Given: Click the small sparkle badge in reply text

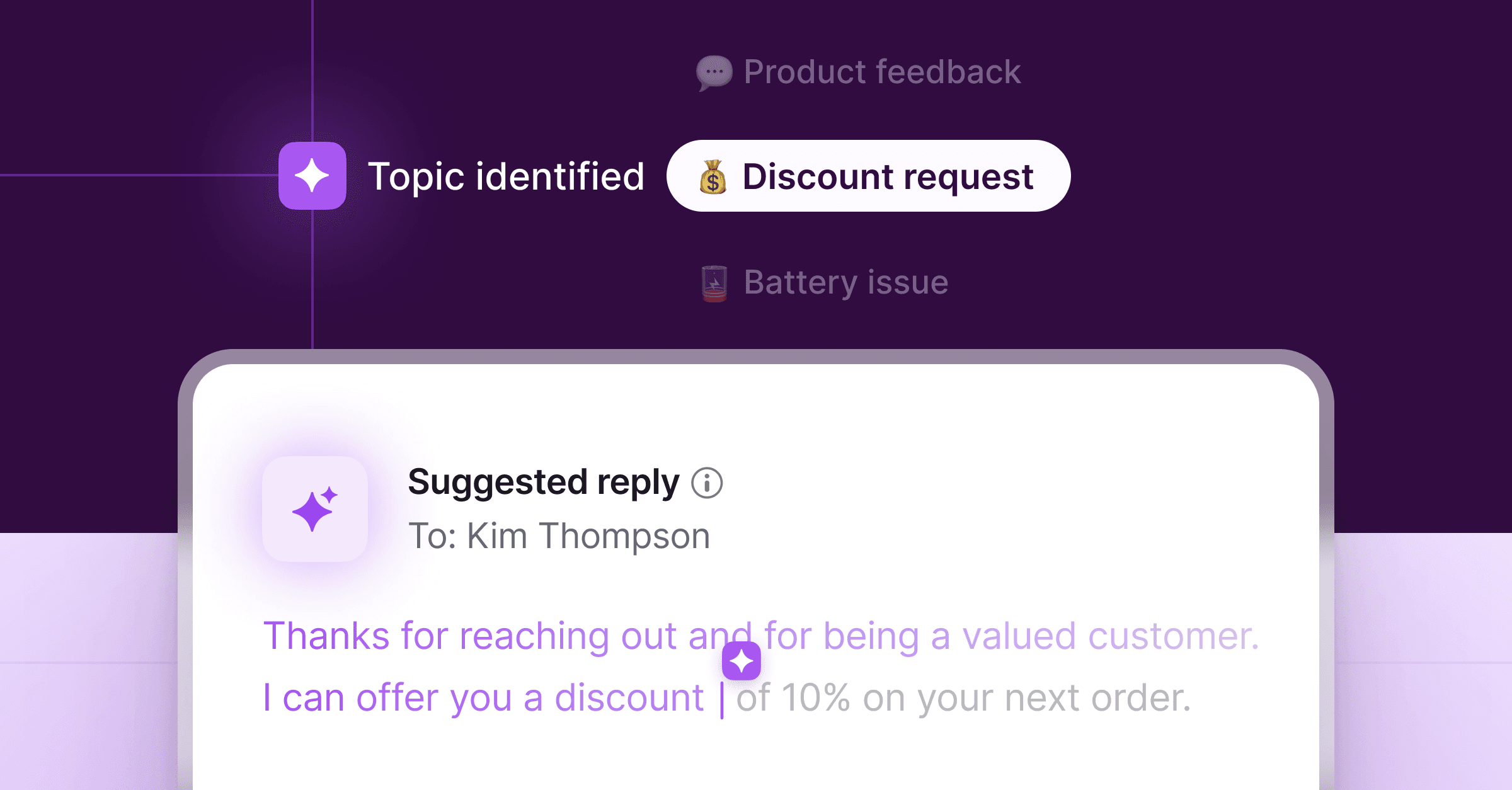Looking at the screenshot, I should pyautogui.click(x=741, y=661).
